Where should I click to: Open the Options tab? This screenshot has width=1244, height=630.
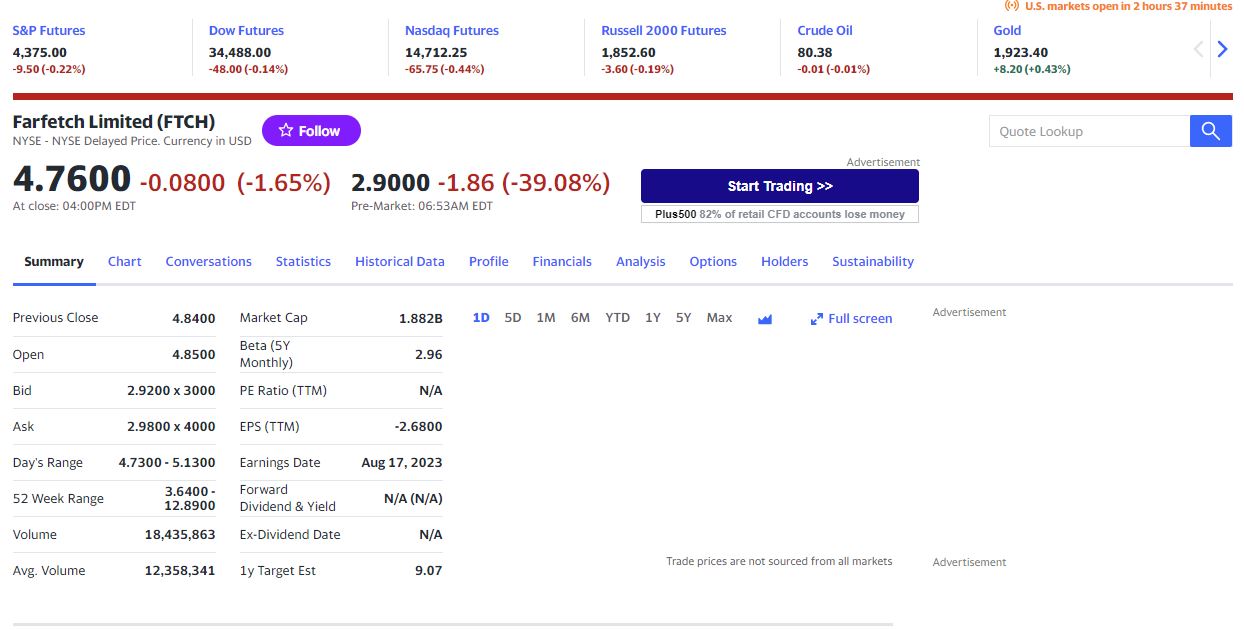coord(713,262)
